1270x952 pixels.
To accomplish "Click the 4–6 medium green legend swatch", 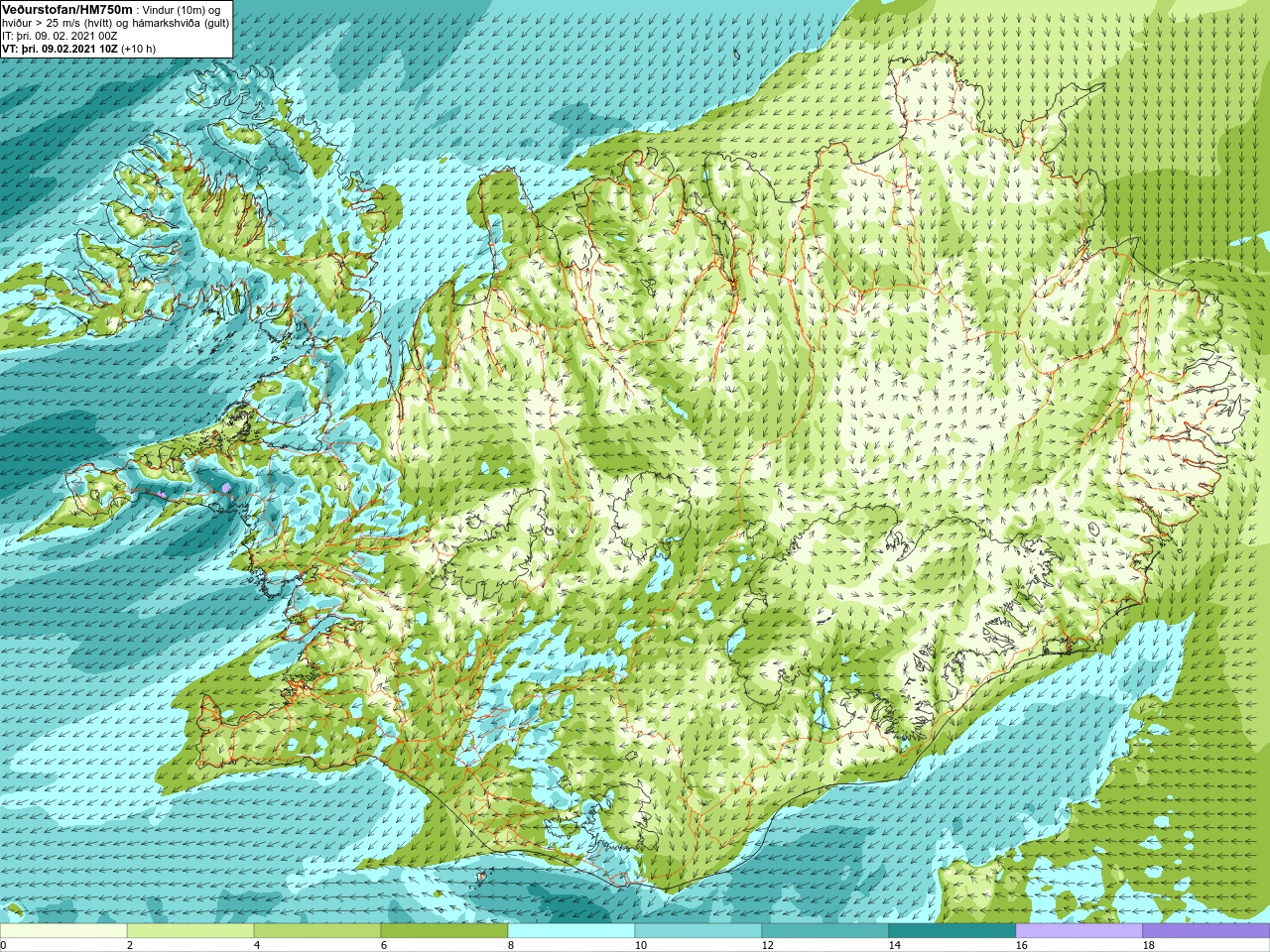I will pyautogui.click(x=317, y=931).
